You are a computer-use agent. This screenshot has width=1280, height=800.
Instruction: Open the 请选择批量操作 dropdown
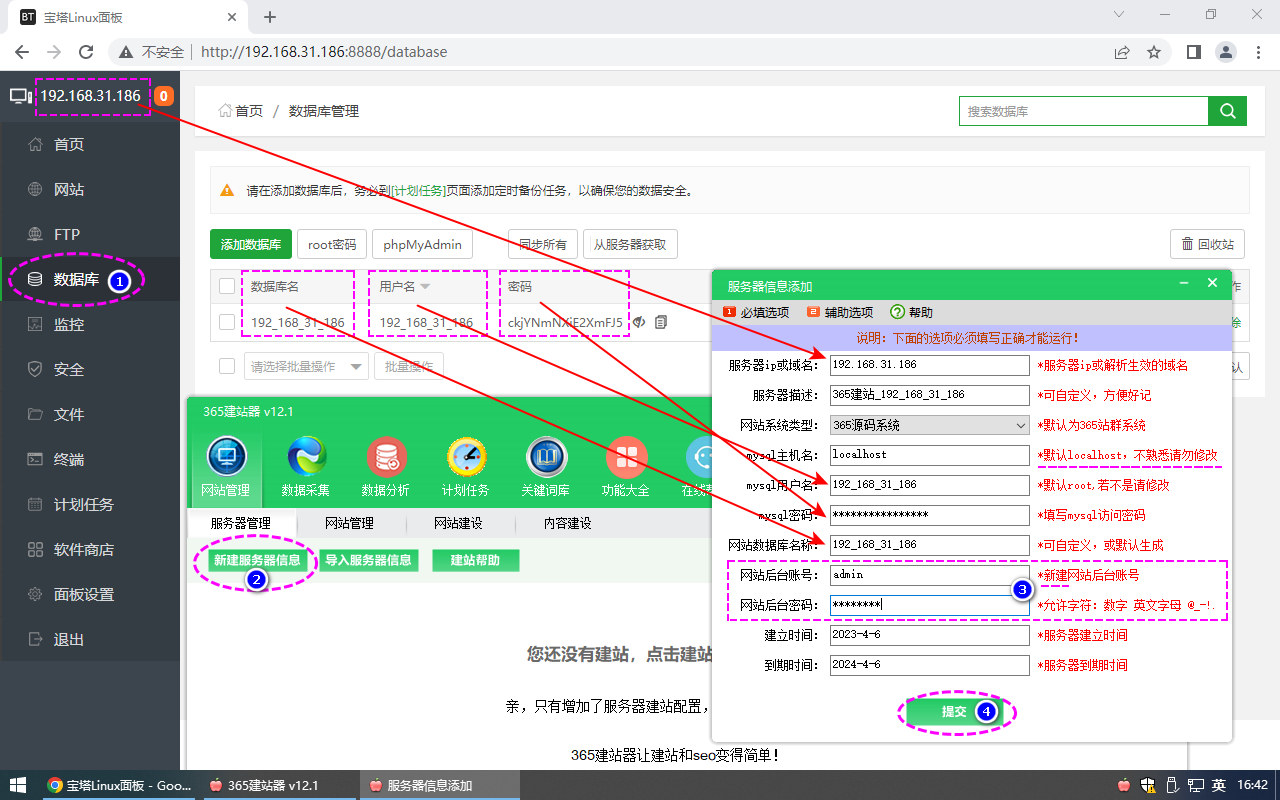point(306,366)
